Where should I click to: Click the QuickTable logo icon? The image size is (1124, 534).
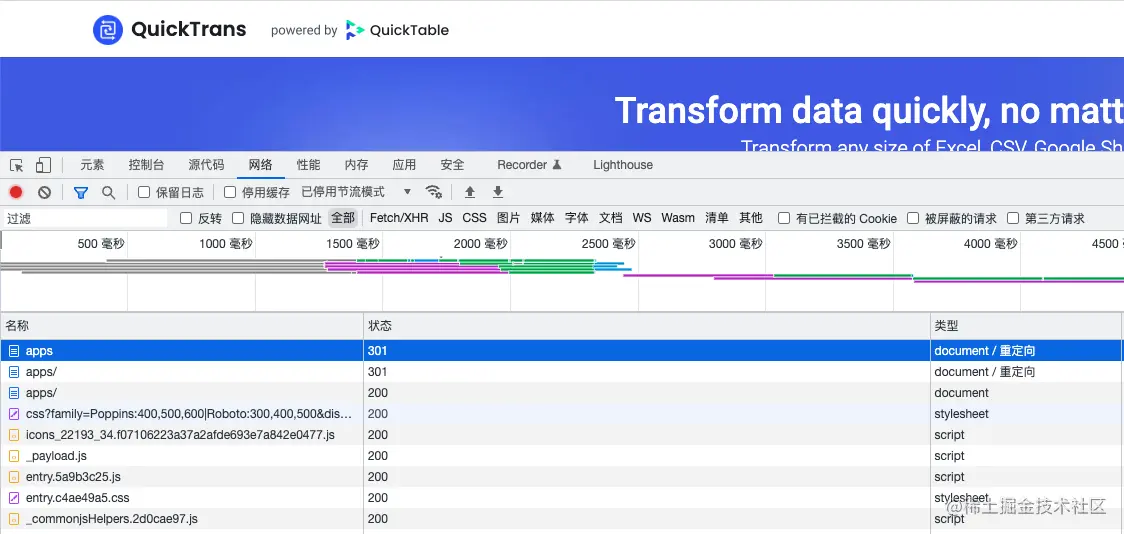[x=355, y=30]
